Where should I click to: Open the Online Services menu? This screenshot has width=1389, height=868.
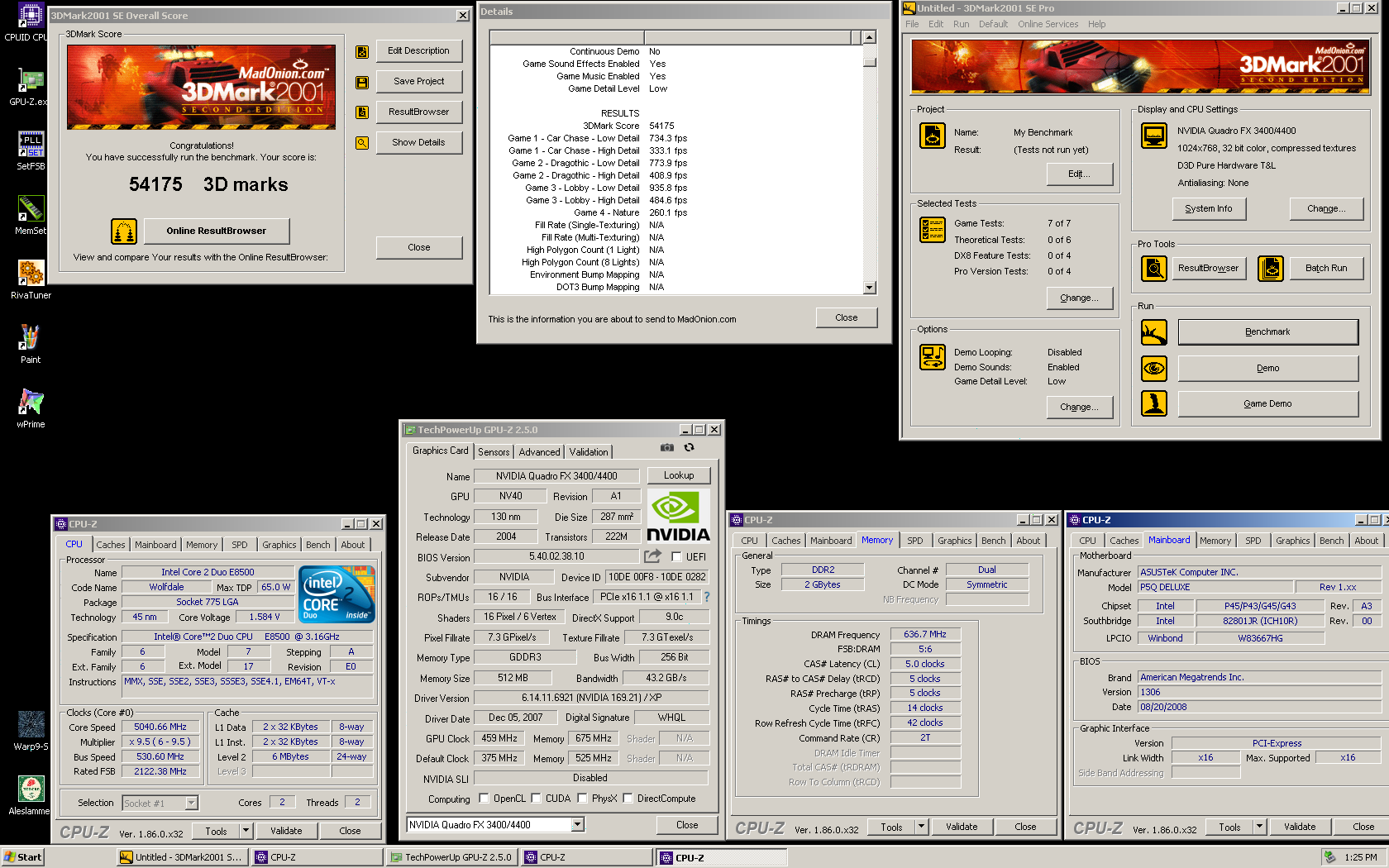coord(1048,25)
